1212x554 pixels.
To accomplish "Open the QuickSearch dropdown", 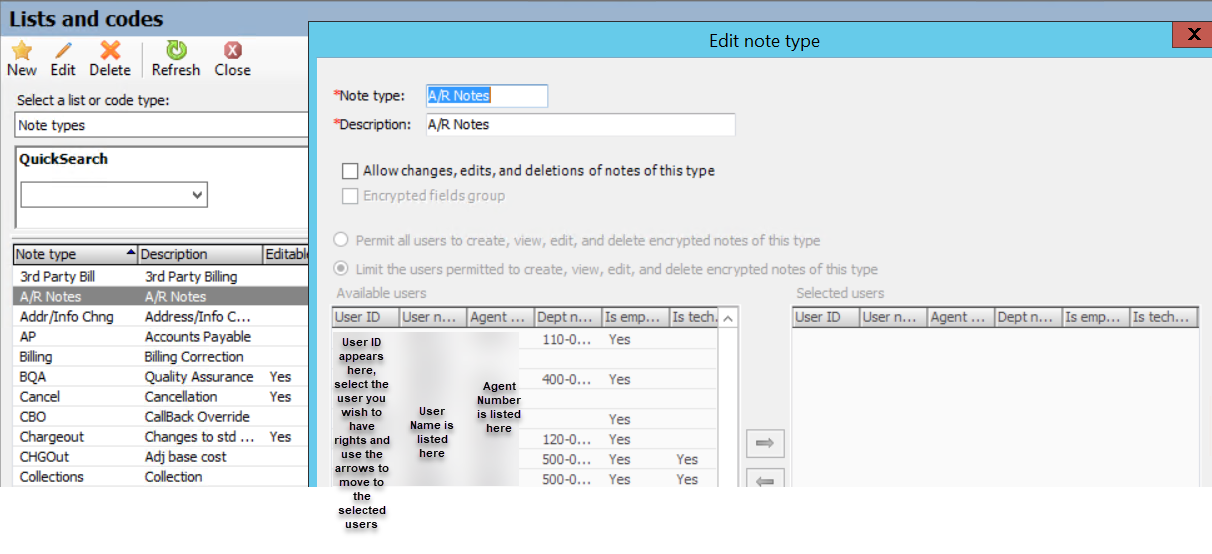I will click(196, 195).
